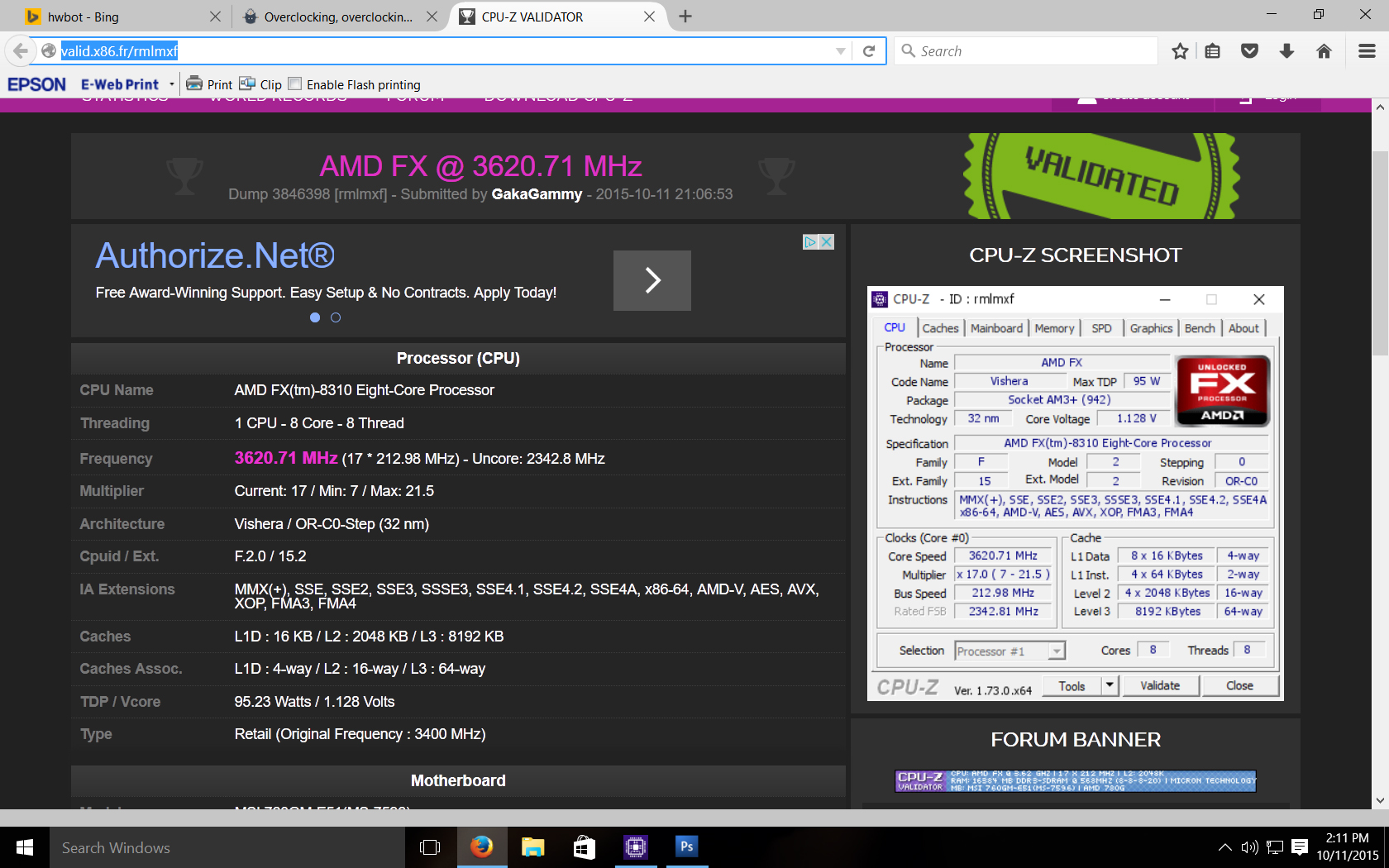The height and width of the screenshot is (868, 1389).
Task: Open the Memory tab in CPU-Z screenshot
Action: tap(1054, 328)
